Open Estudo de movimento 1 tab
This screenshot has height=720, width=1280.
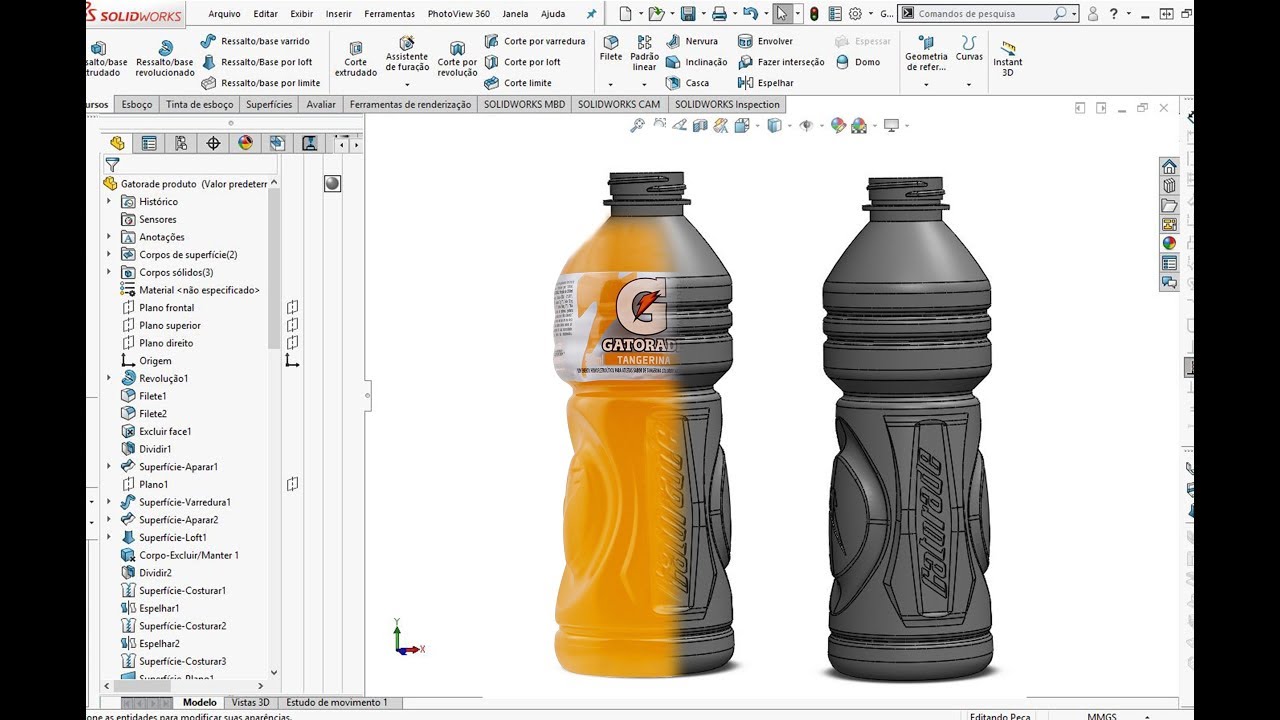(337, 702)
